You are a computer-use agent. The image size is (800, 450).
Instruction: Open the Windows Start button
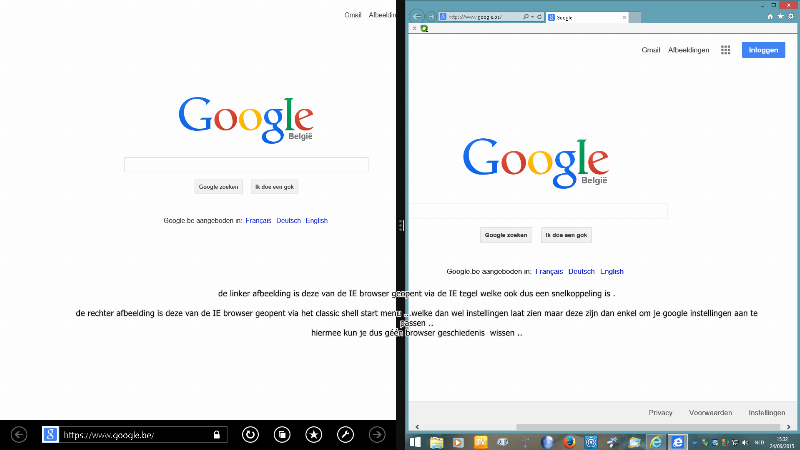pyautogui.click(x=415, y=442)
